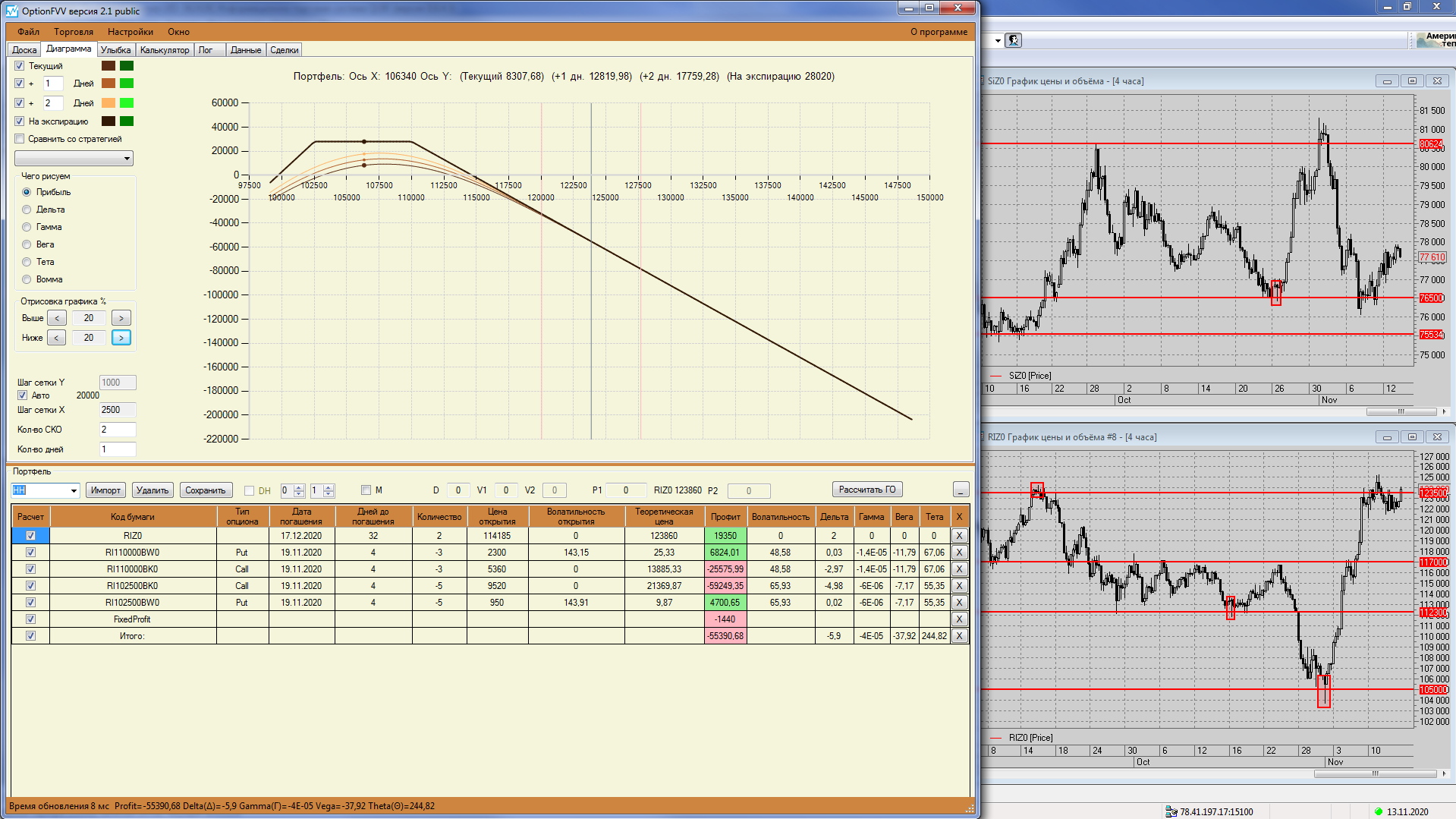Screen dimensions: 1456x819
Task: Delete the RIZ0 row with its X button
Action: pyautogui.click(x=959, y=536)
